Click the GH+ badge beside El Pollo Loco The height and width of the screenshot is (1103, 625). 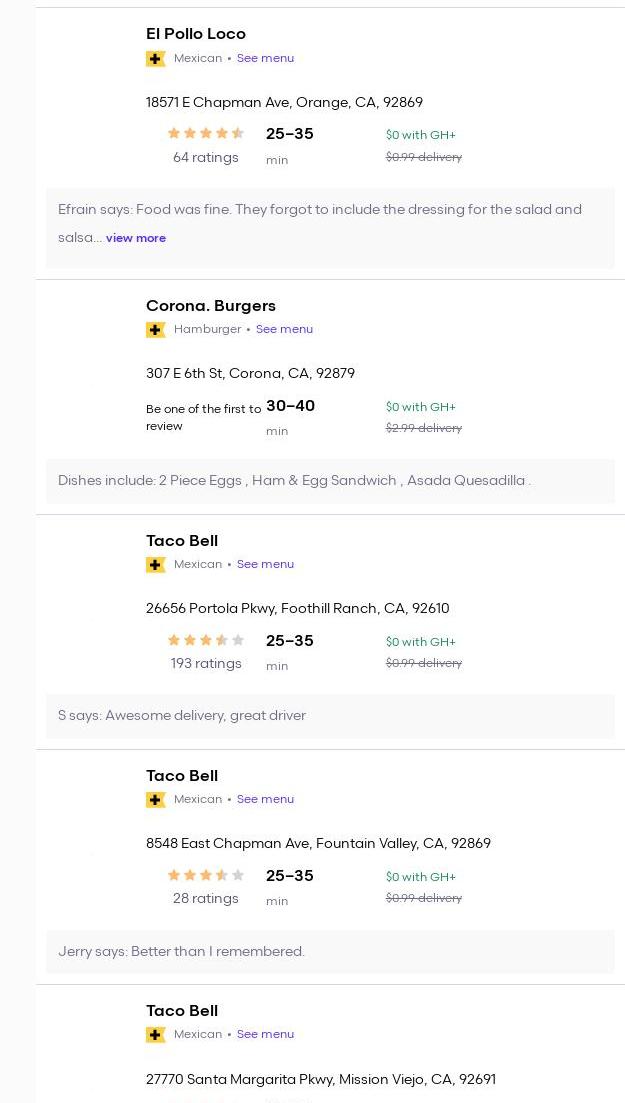point(156,59)
